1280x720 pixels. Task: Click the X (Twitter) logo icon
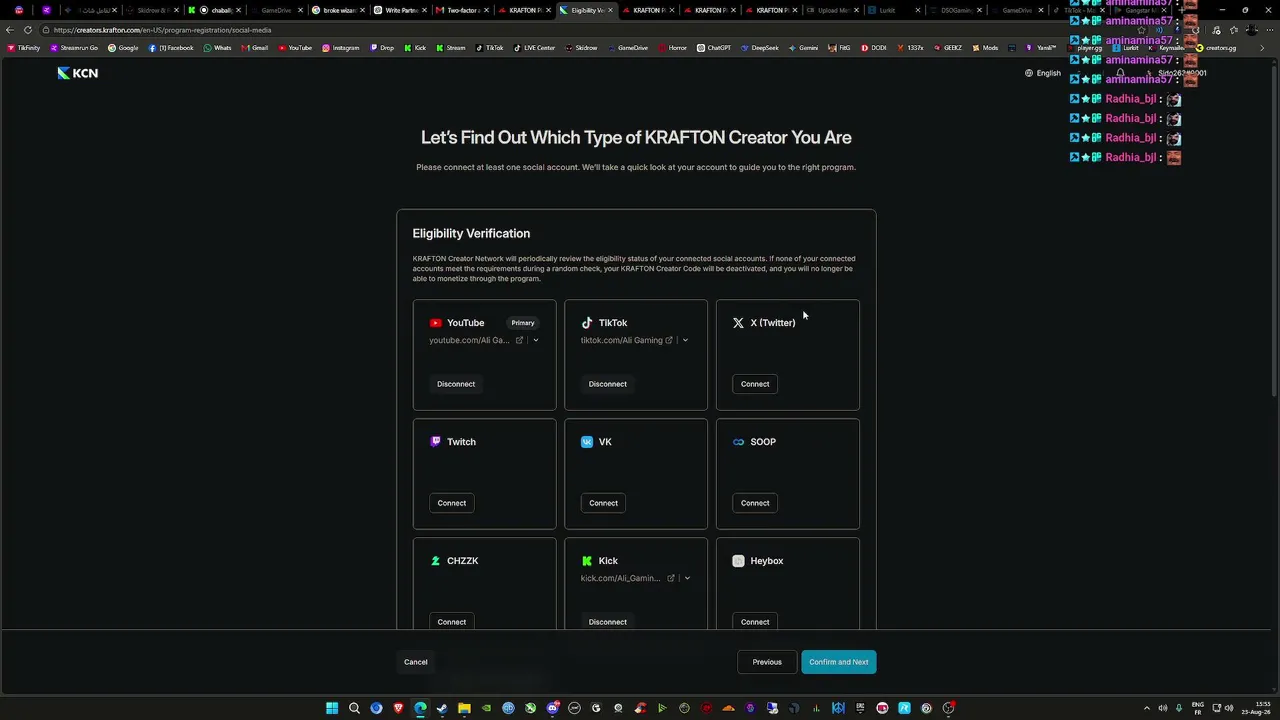pyautogui.click(x=738, y=323)
